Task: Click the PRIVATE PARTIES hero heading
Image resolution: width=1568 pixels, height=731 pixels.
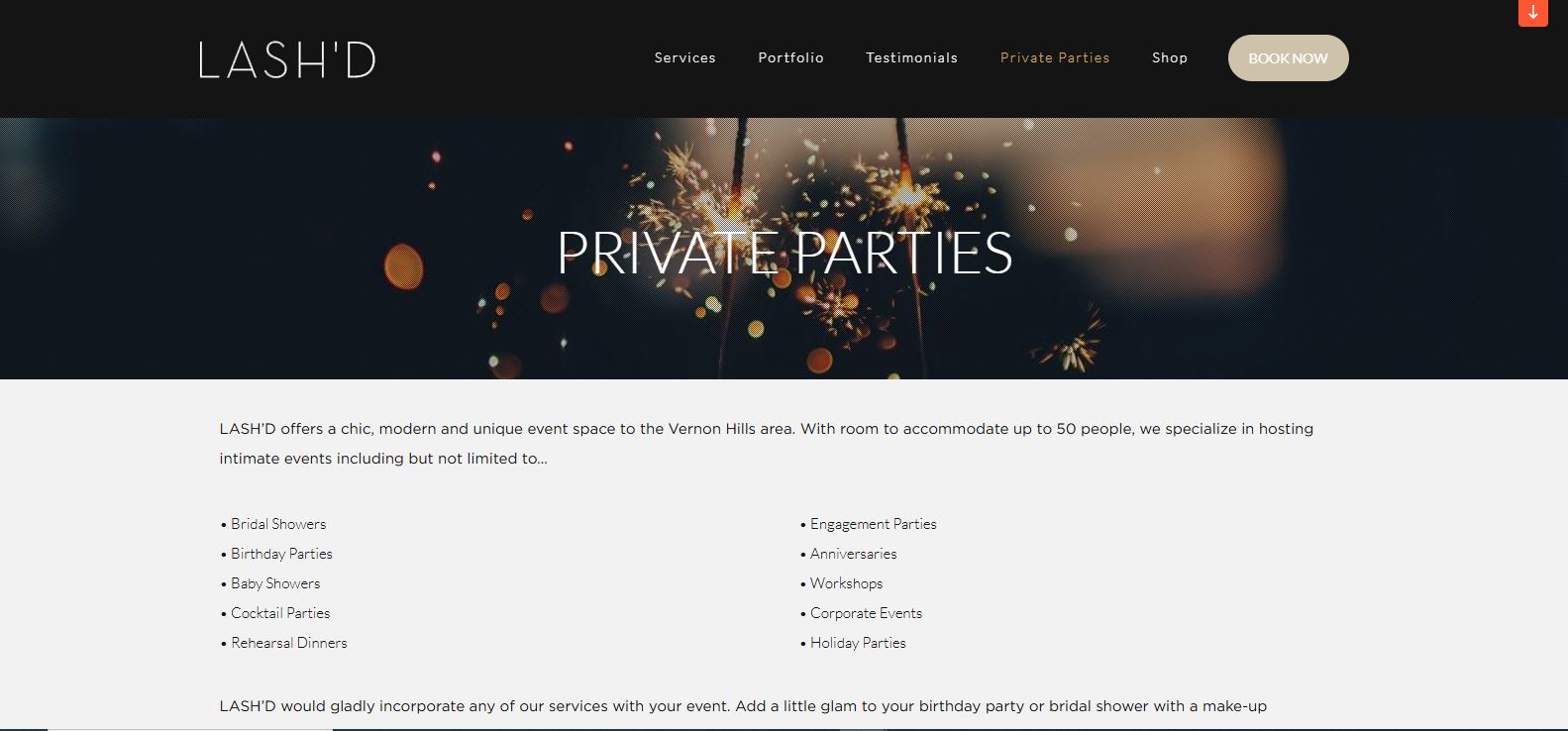Action: (x=784, y=253)
